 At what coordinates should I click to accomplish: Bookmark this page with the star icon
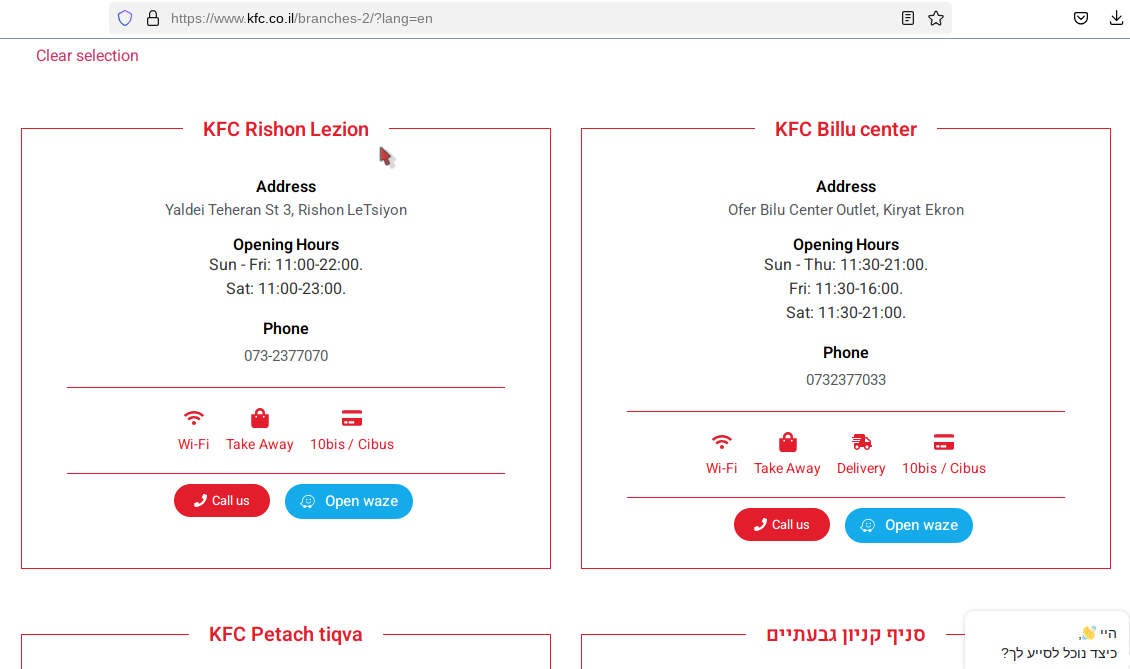coord(936,18)
